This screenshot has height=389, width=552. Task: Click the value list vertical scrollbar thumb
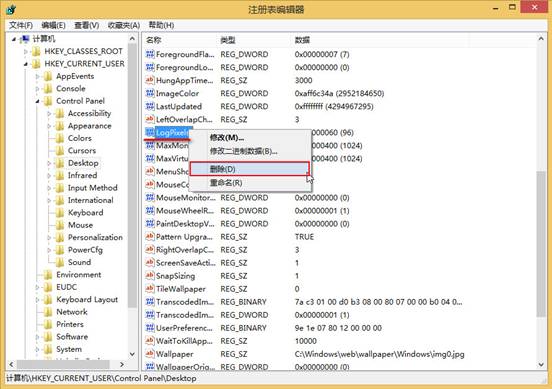pos(541,244)
